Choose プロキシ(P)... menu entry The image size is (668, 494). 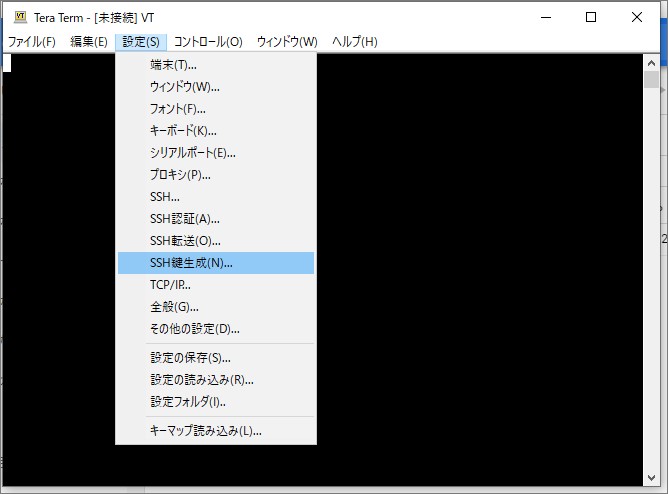click(216, 175)
